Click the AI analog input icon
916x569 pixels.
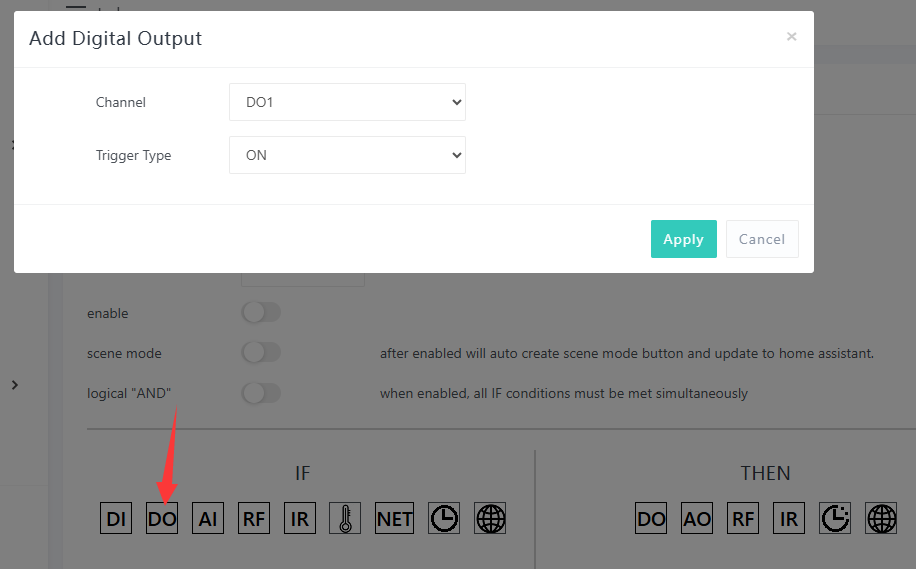208,518
